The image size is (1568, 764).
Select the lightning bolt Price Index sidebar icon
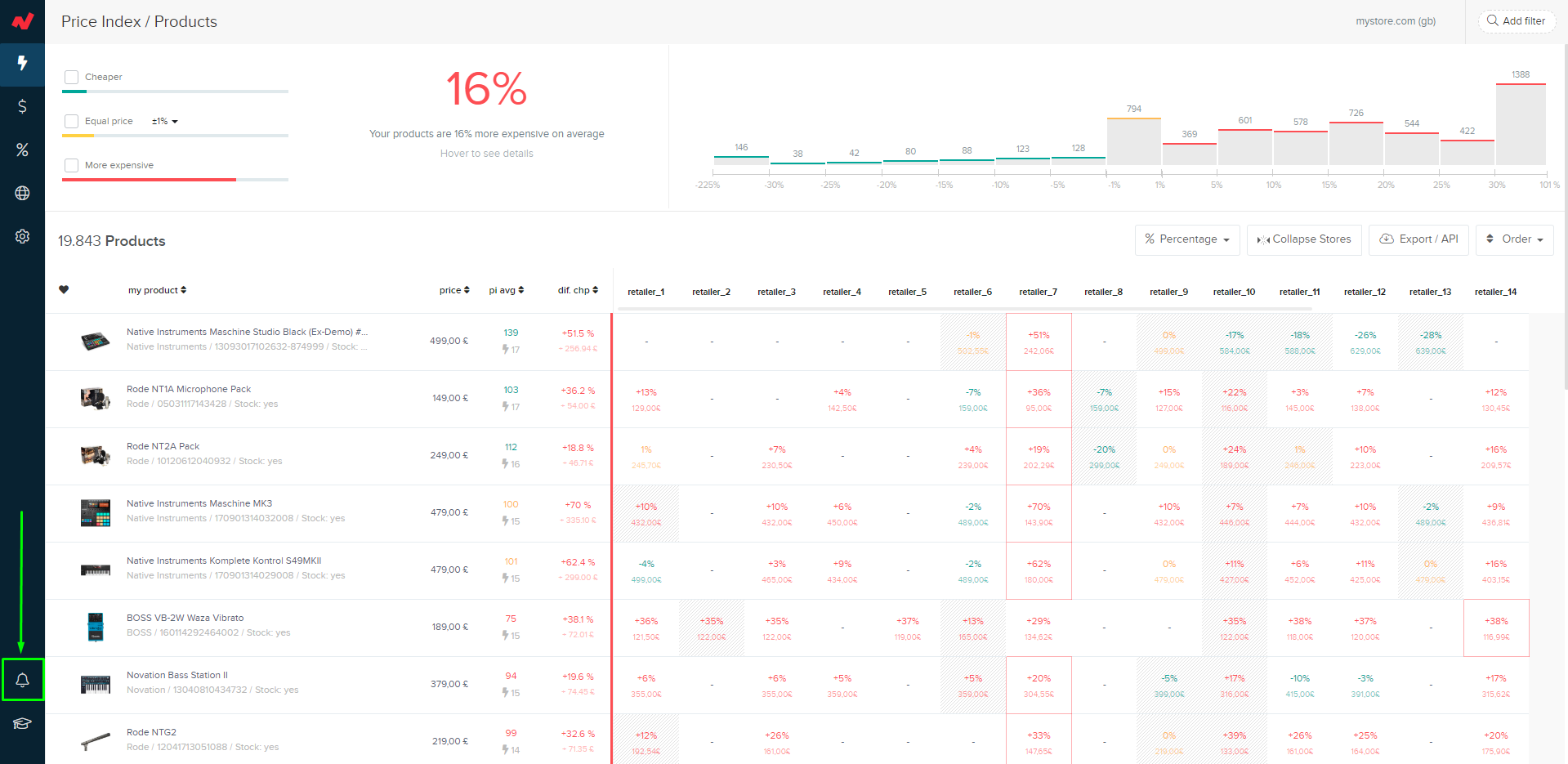point(22,63)
